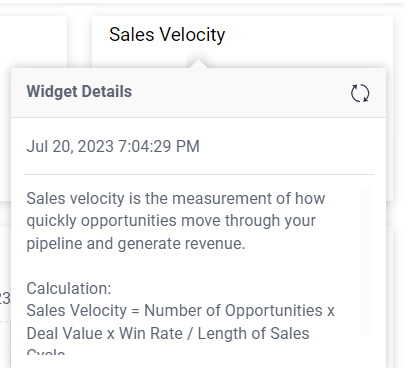Click the truncated "Cycle" text at the popup bottom
The height and width of the screenshot is (368, 410).
pos(46,351)
